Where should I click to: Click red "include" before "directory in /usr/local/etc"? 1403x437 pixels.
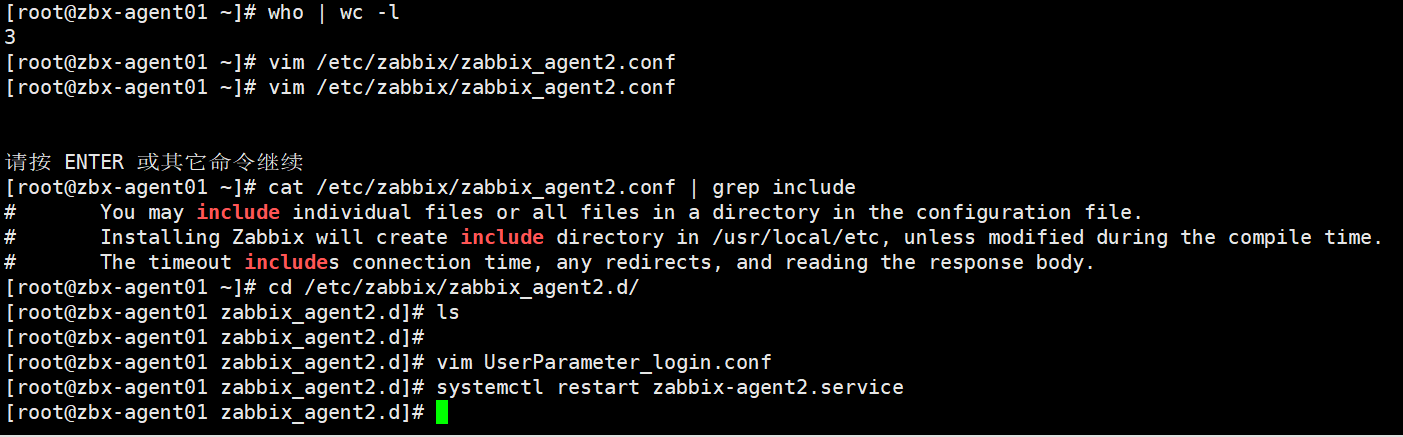click(502, 237)
